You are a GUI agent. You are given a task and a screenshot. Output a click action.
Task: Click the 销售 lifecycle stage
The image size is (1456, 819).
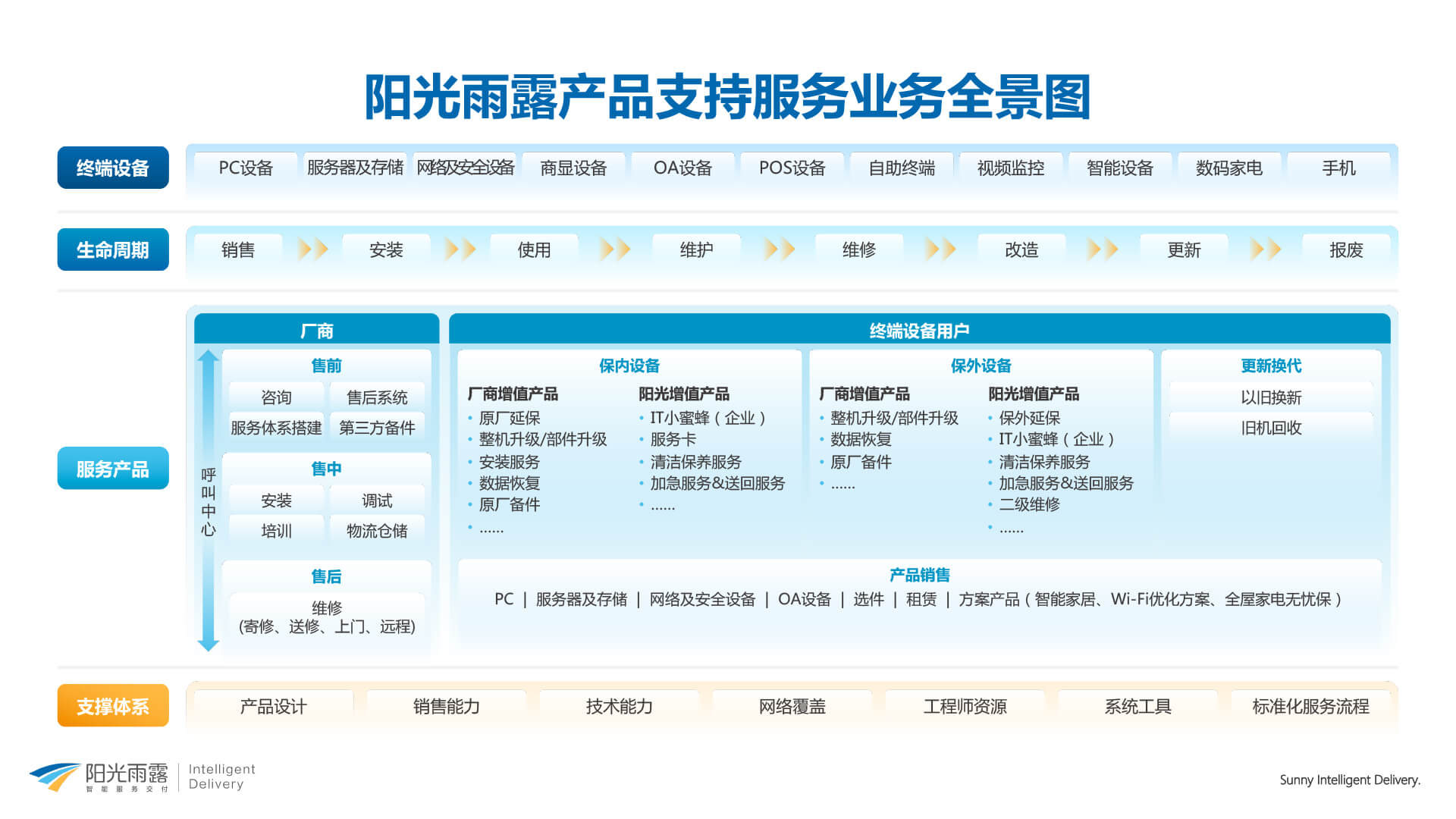tap(238, 249)
